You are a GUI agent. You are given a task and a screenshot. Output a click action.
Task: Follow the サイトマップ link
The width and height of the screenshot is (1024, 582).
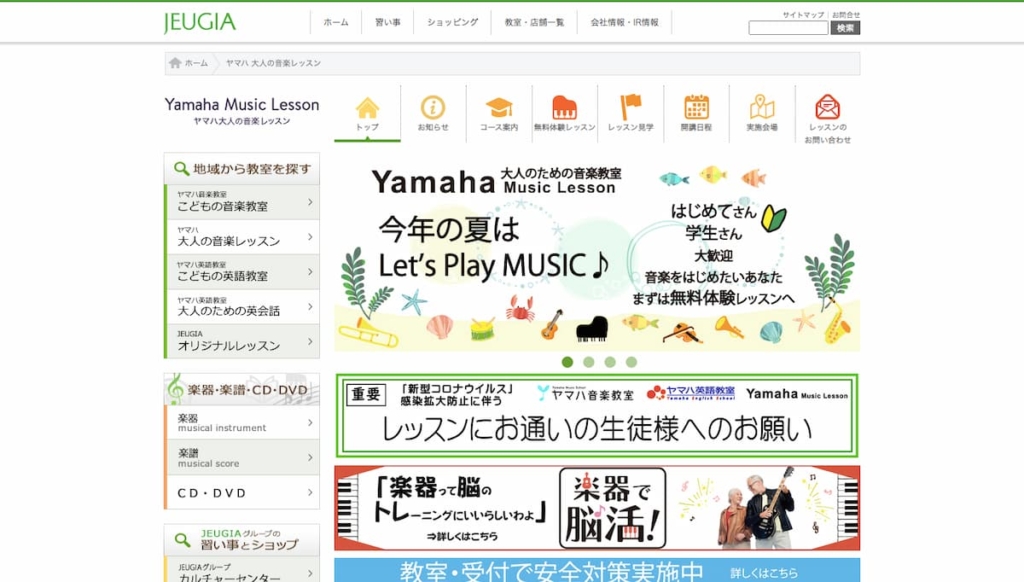click(803, 14)
